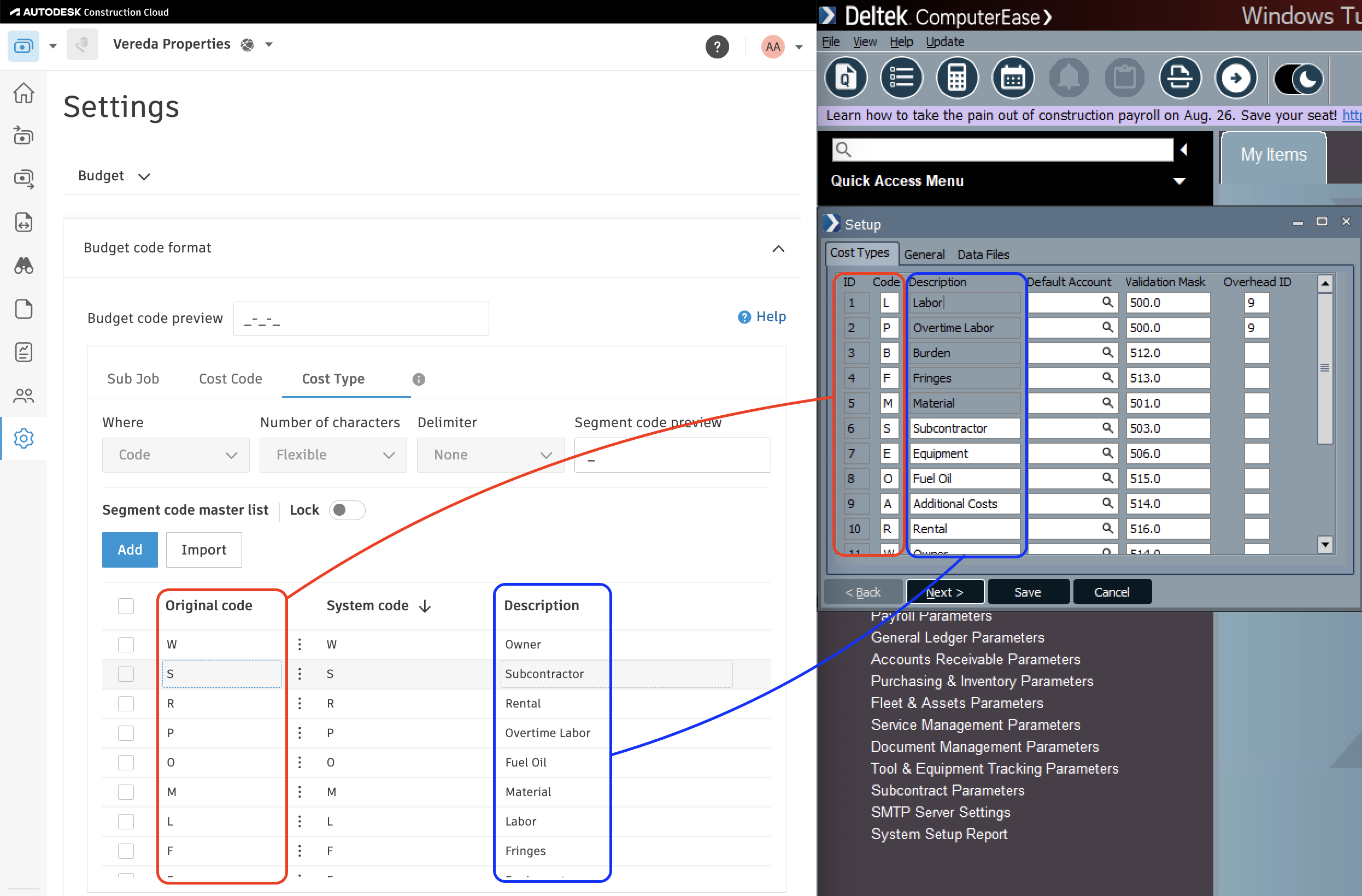
Task: Open the Number of characters Flexible dropdown
Action: click(333, 455)
